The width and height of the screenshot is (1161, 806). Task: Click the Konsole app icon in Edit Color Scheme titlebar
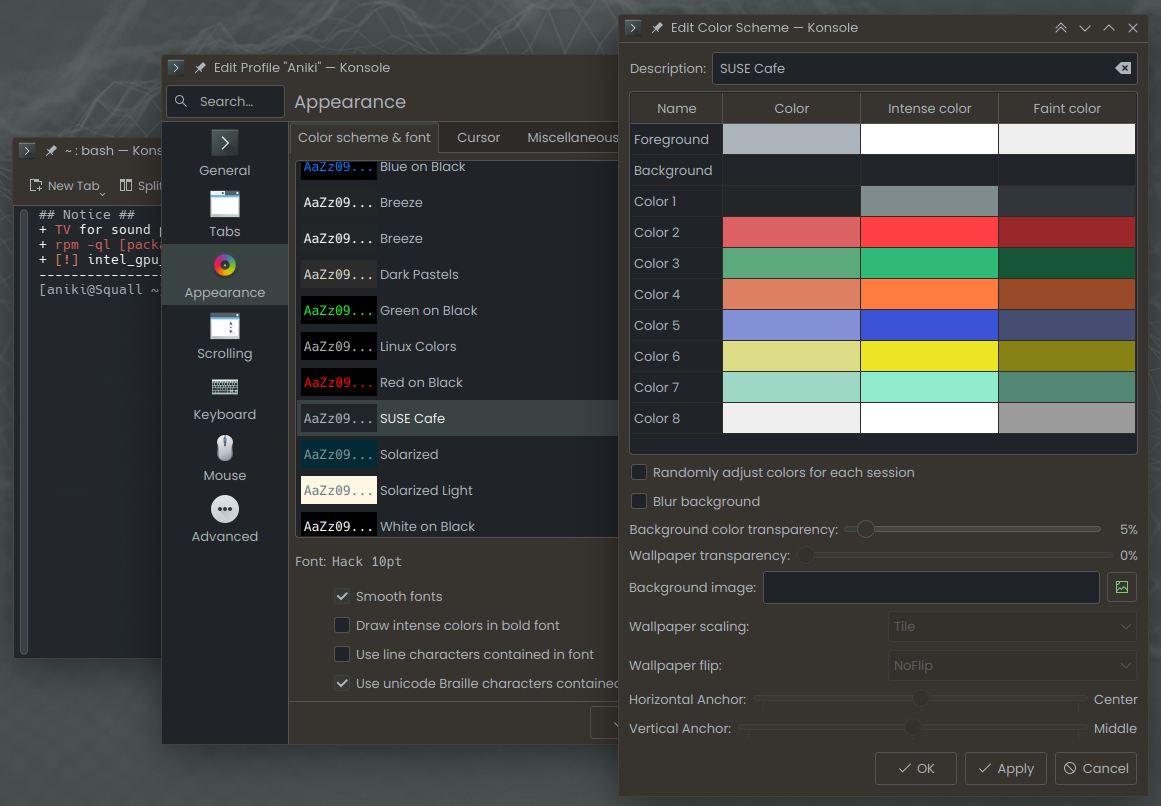coord(632,27)
